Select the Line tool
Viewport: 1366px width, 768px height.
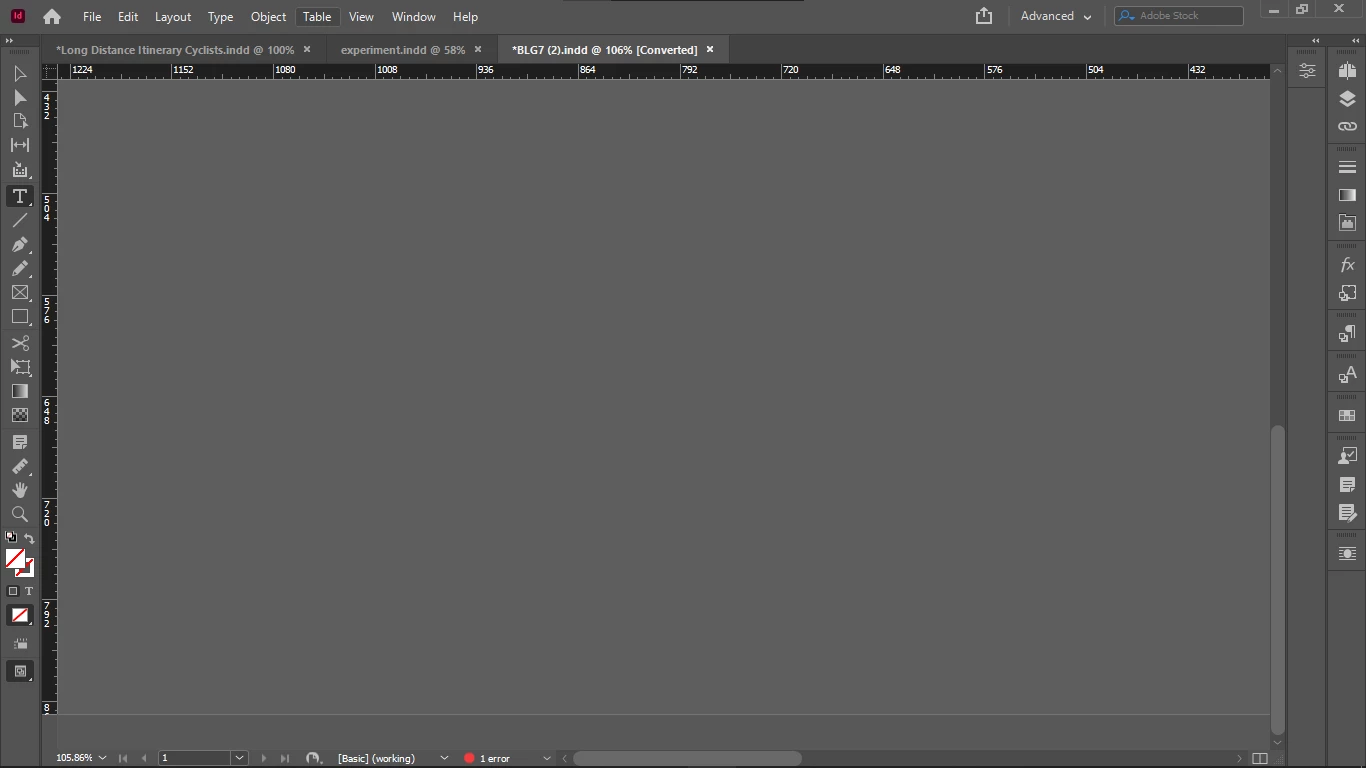pos(19,220)
